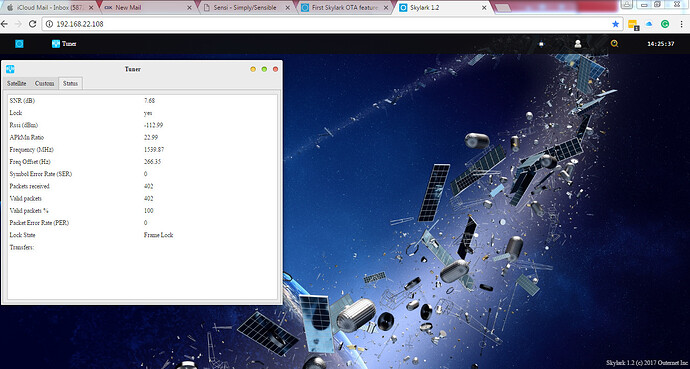The image size is (690, 369).
Task: Switch to the Satellite tab
Action: (x=17, y=84)
